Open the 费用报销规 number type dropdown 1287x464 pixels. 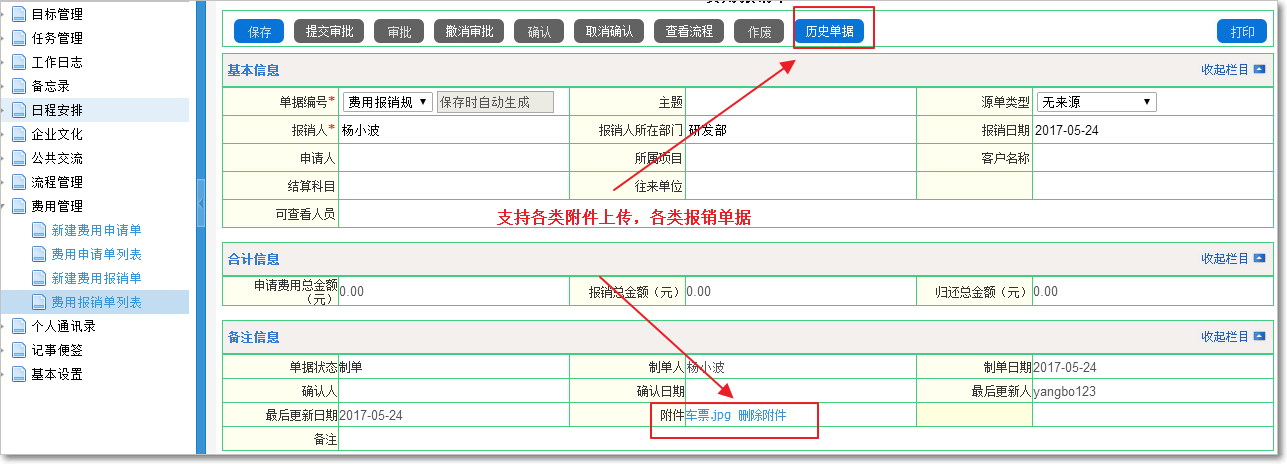[x=388, y=102]
